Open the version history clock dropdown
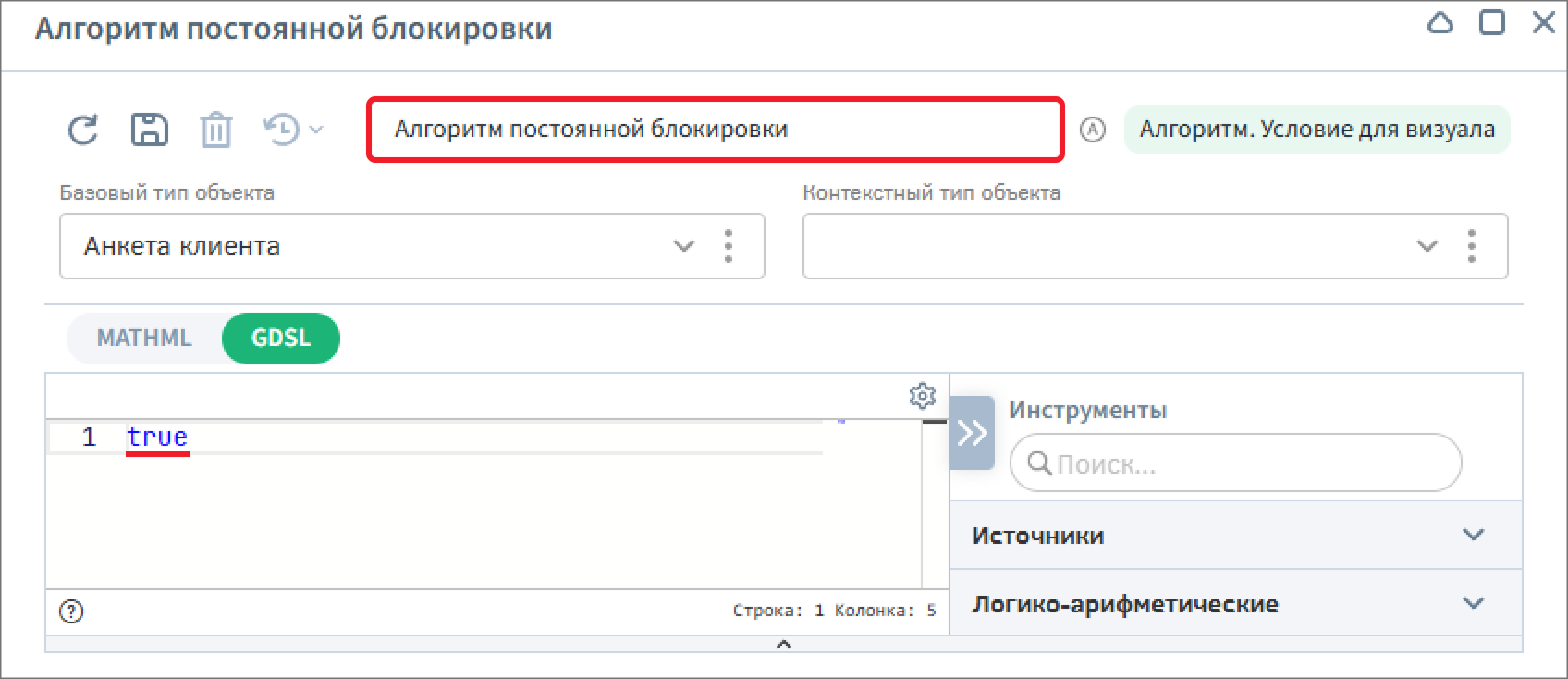The height and width of the screenshot is (679, 1568). coord(292,130)
